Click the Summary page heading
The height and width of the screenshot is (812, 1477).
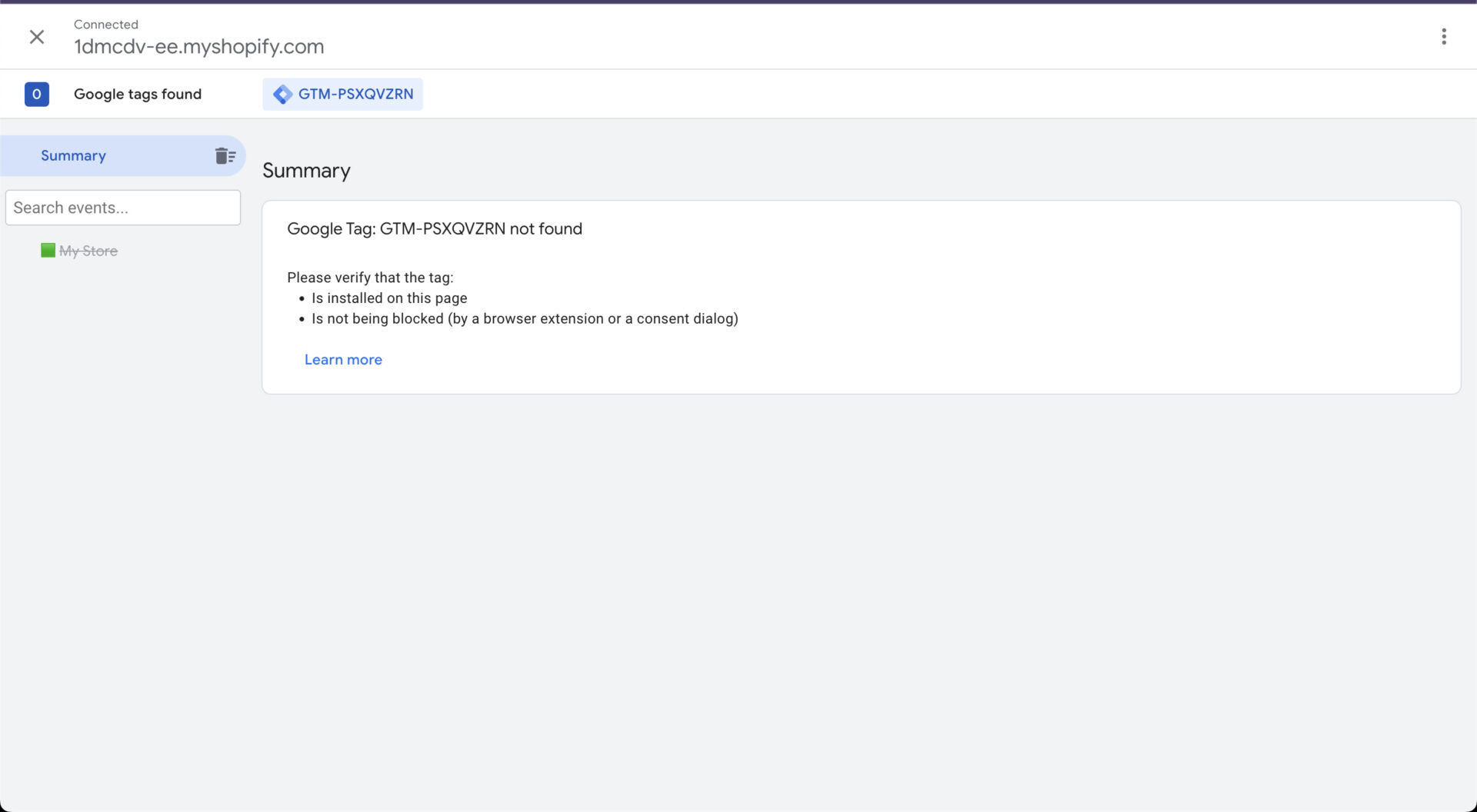pyautogui.click(x=306, y=171)
